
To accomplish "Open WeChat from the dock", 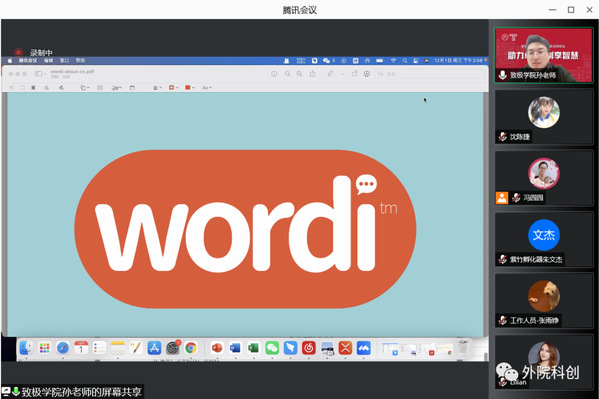I will coord(272,348).
